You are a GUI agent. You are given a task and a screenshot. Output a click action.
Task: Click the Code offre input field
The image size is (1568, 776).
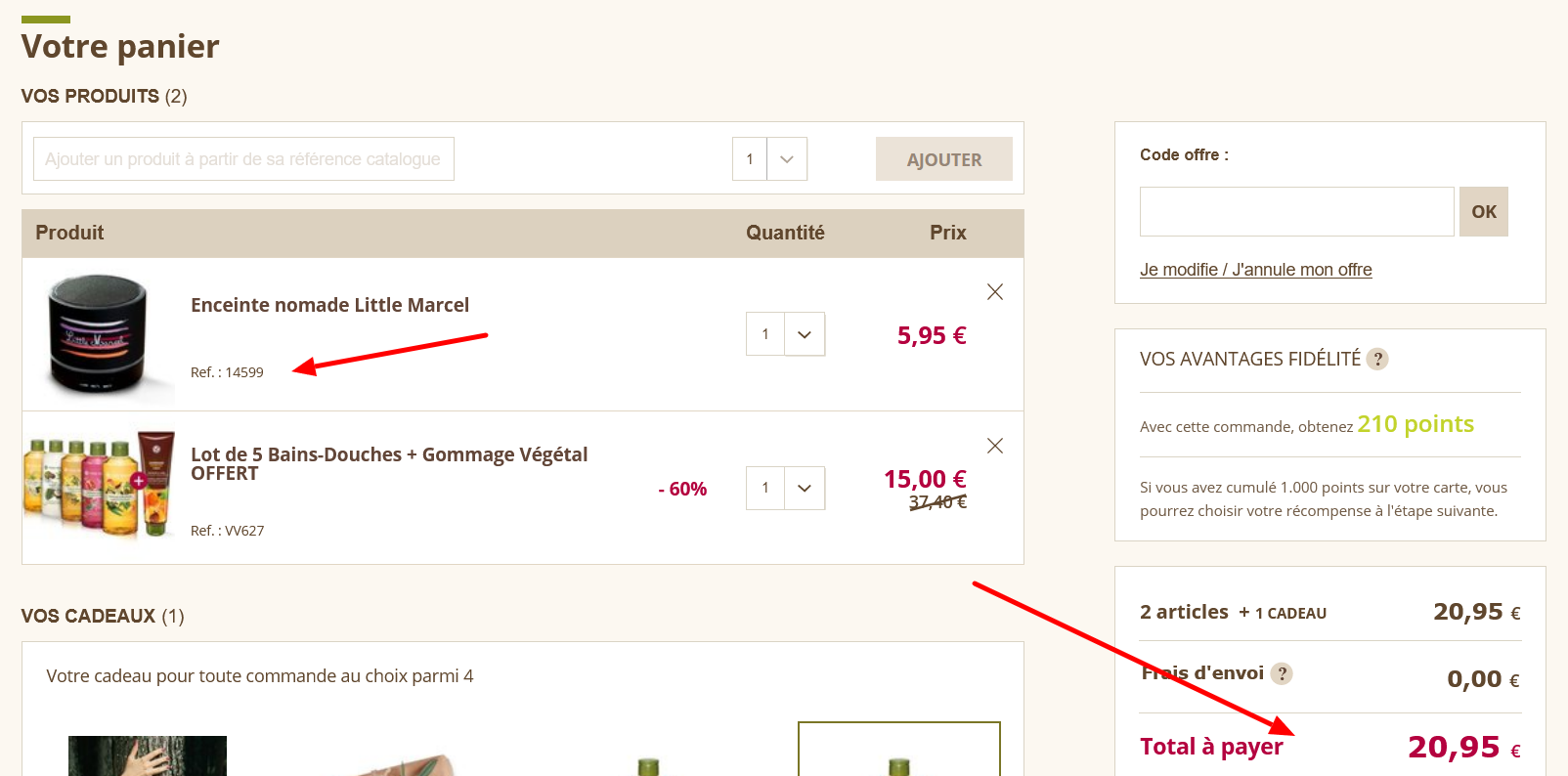1296,211
